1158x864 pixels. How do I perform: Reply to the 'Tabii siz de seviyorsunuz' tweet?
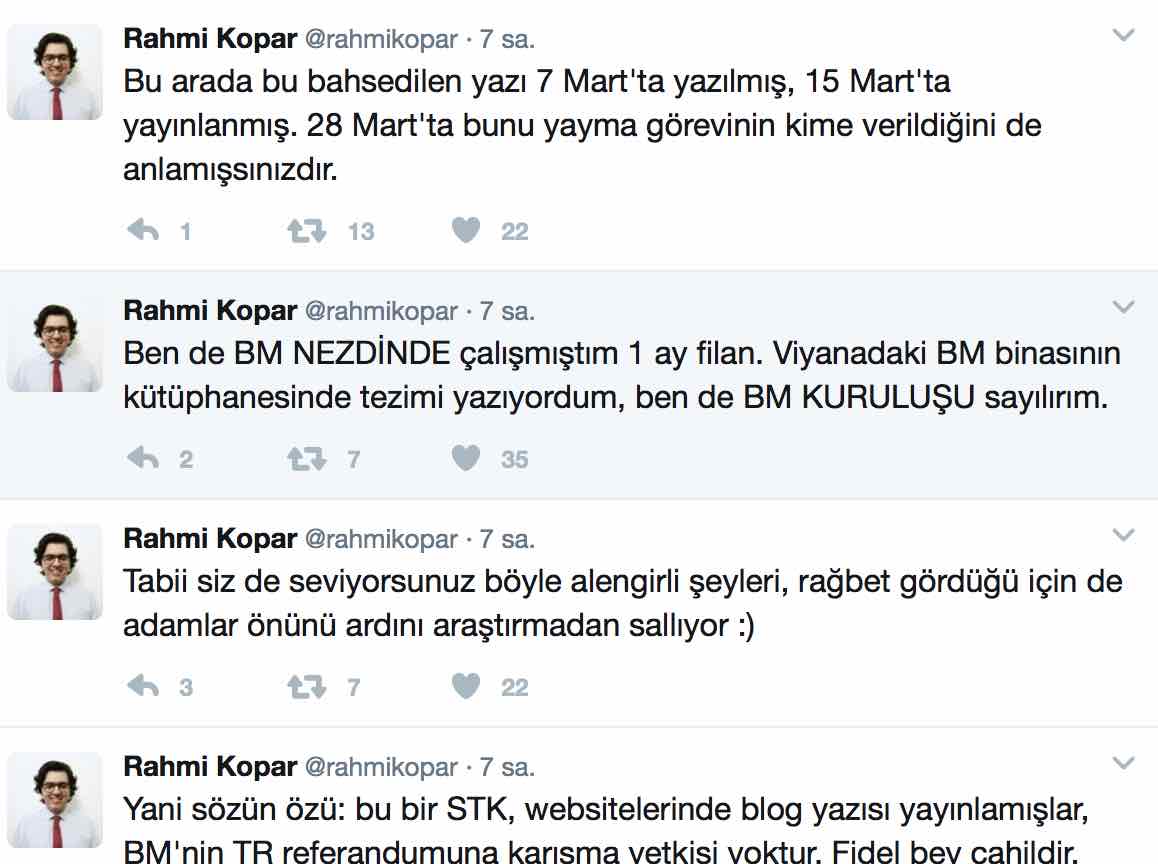click(x=143, y=687)
